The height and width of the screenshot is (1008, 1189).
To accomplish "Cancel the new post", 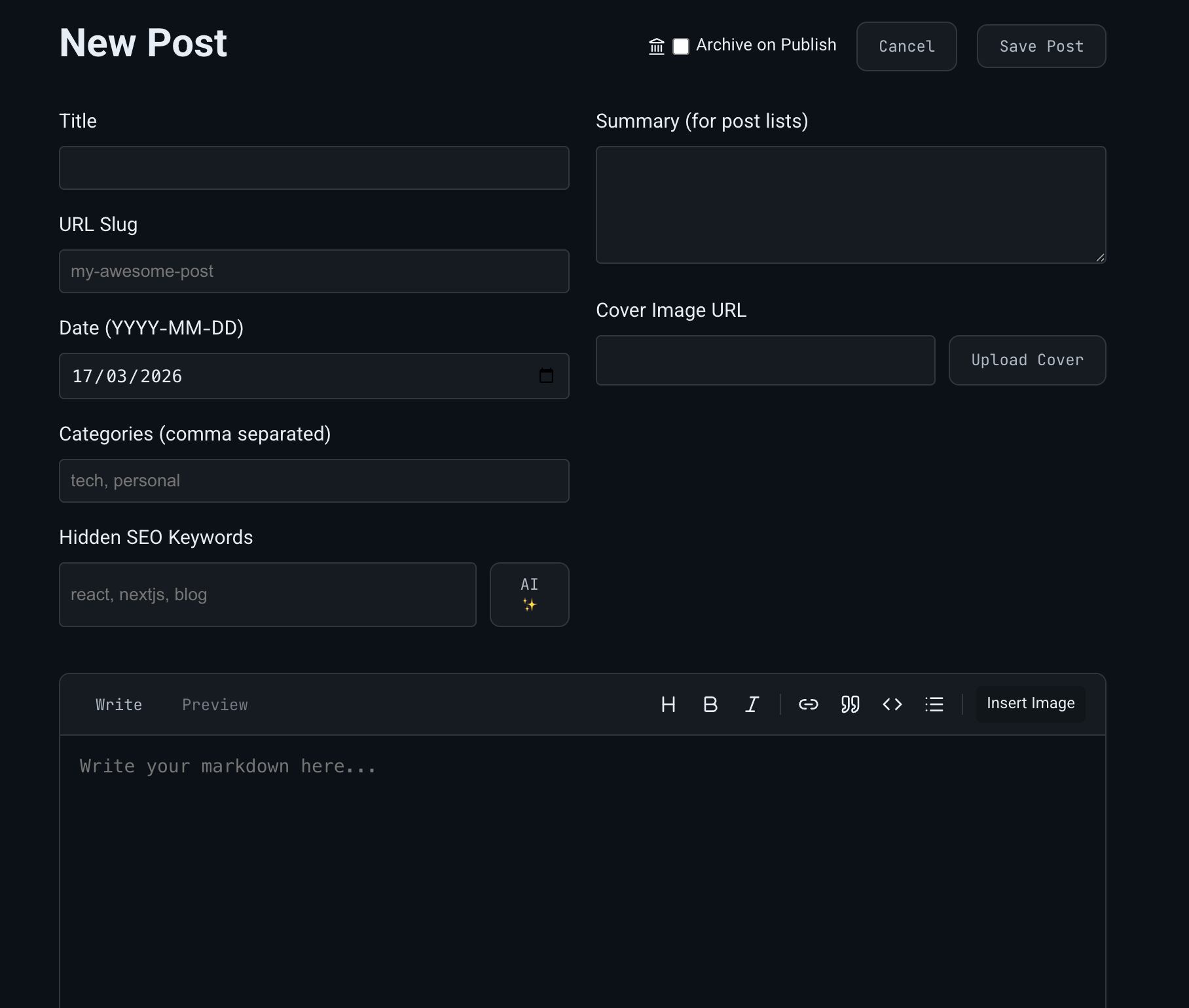I will (906, 46).
